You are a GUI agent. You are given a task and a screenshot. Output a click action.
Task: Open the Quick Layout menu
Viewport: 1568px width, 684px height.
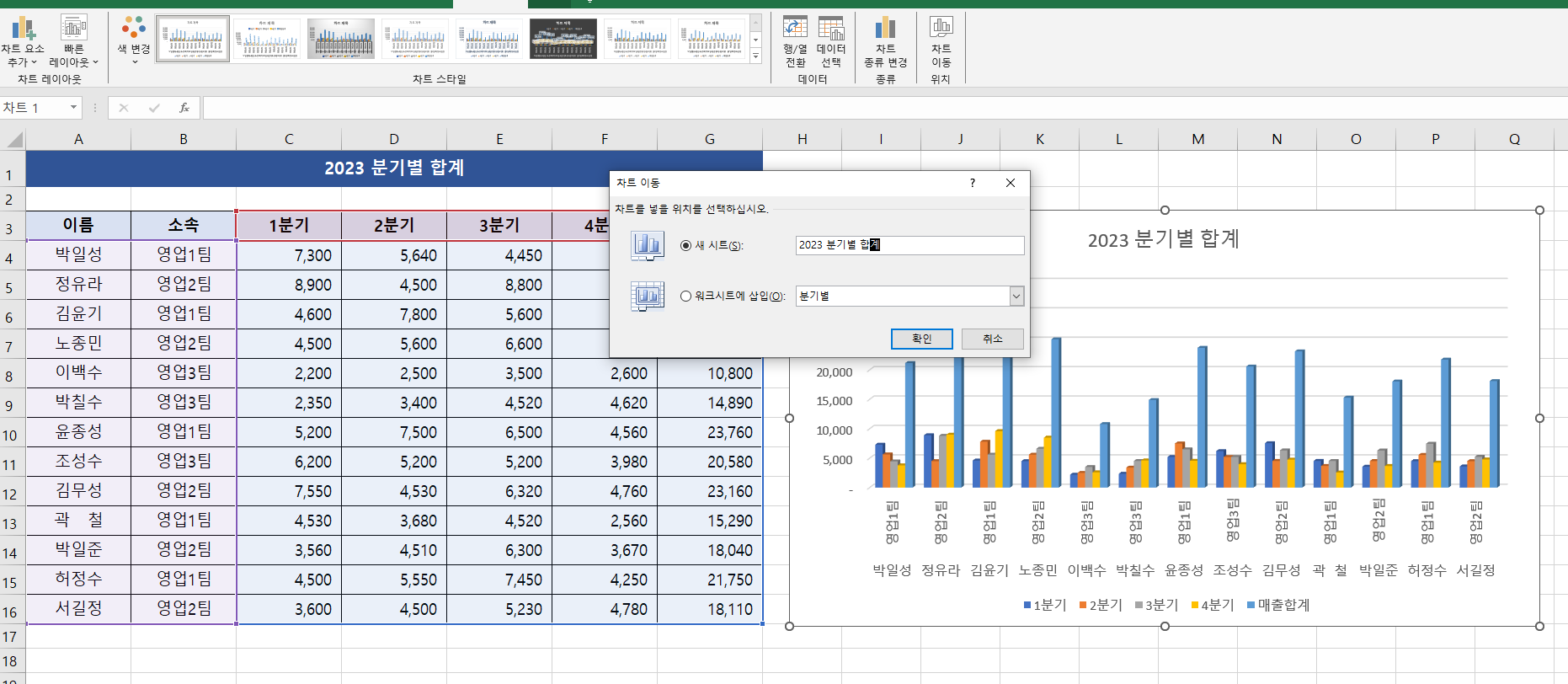tap(73, 41)
